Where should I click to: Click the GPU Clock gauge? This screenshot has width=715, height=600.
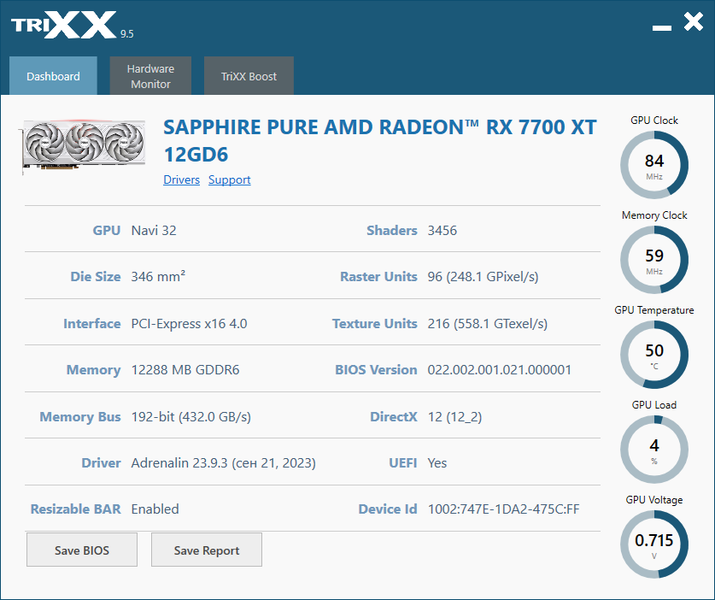point(654,165)
